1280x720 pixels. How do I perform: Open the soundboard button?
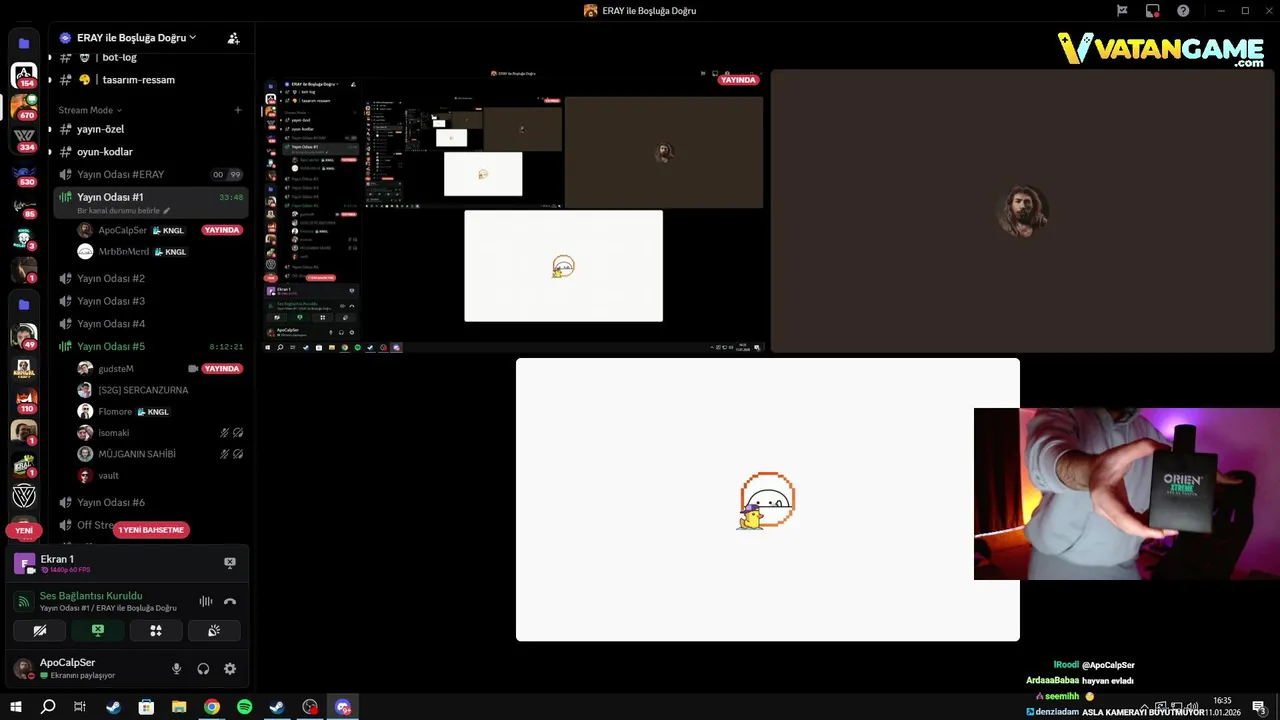[x=214, y=631]
